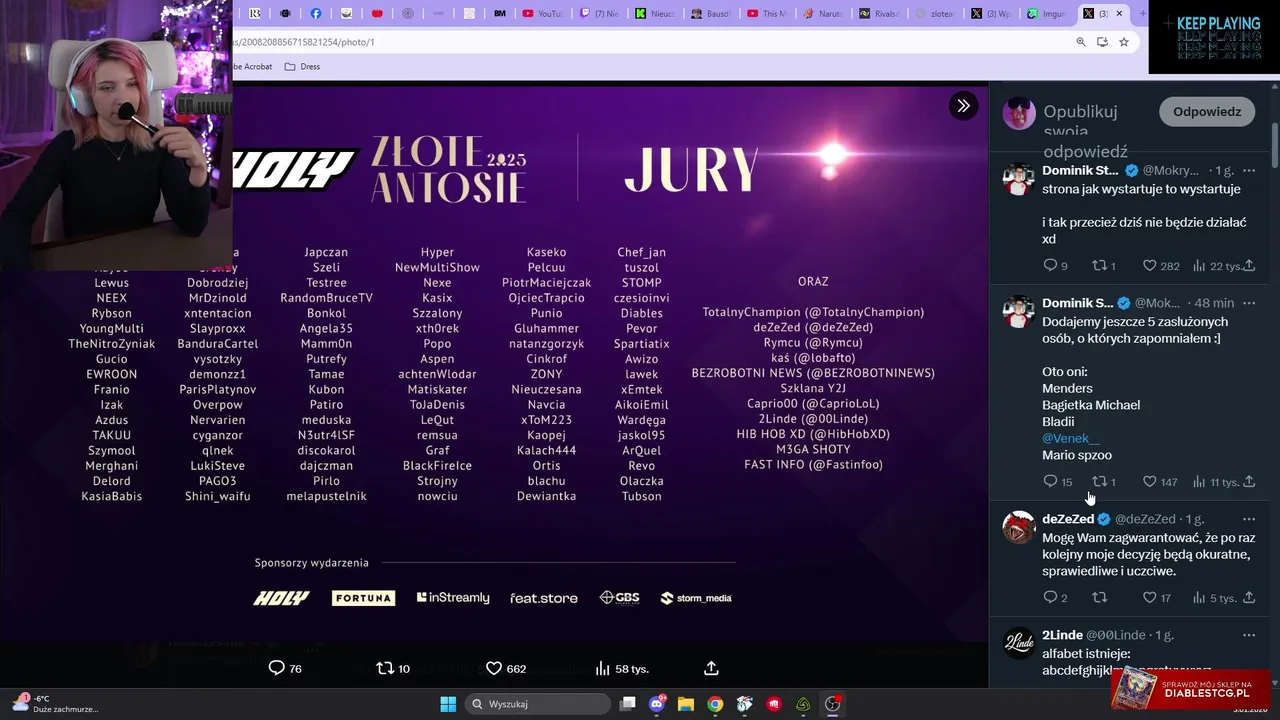Viewport: 1280px width, 720px height.
Task: Open the Windows Start menu
Action: coord(448,704)
